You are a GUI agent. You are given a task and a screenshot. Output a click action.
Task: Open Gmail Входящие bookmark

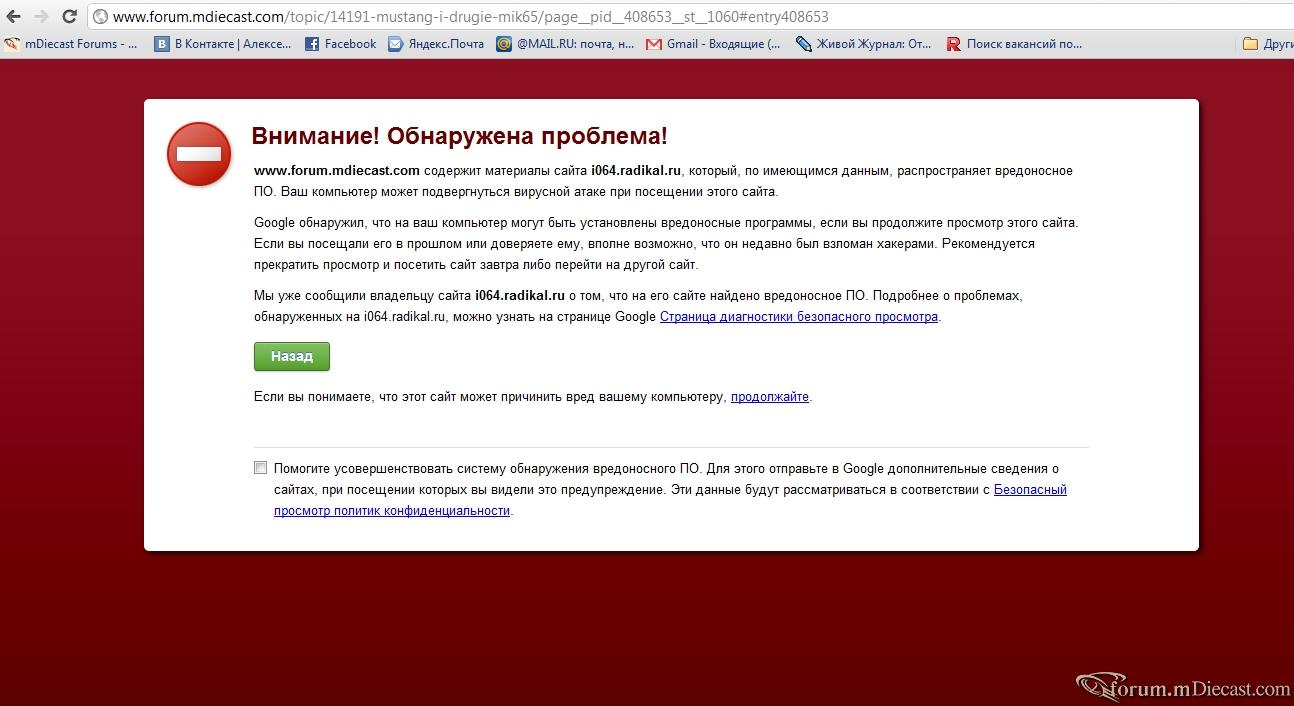(714, 44)
